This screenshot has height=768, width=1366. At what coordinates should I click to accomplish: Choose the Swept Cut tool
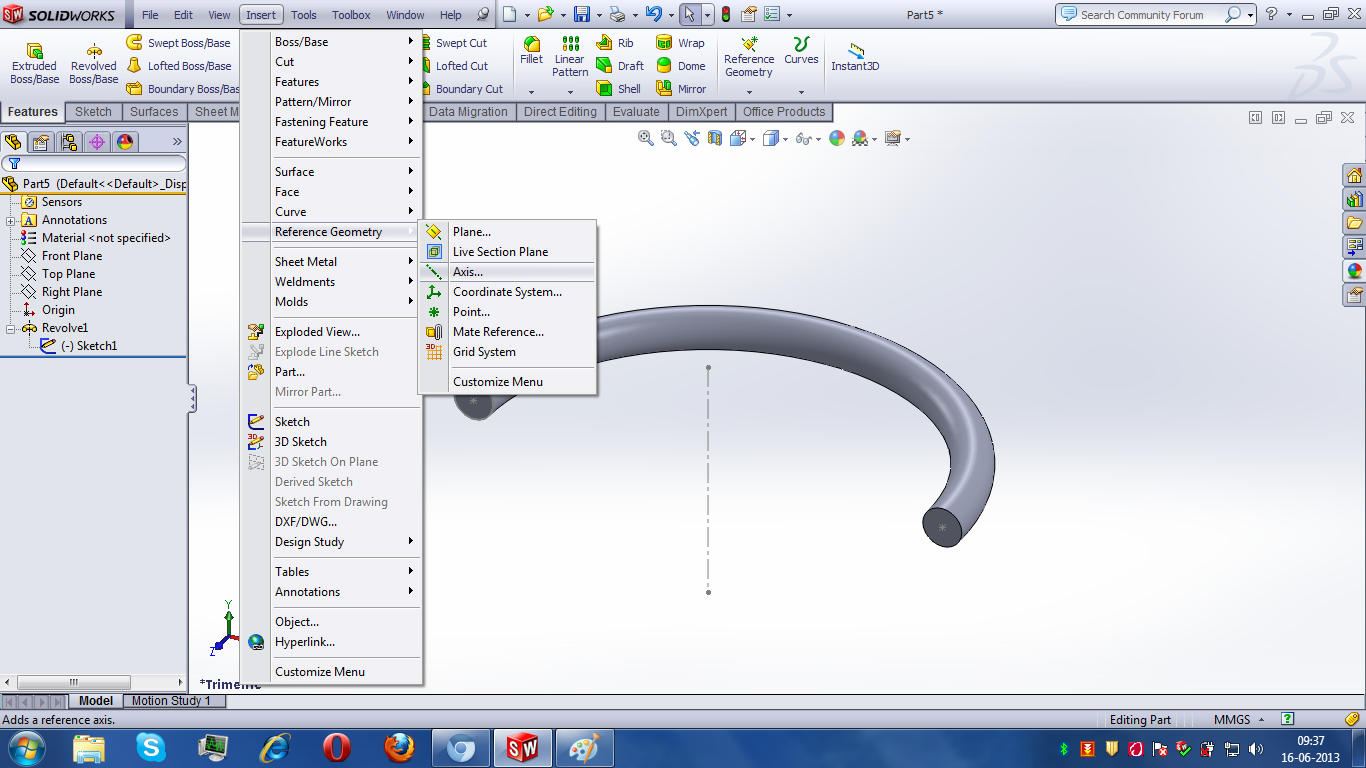[x=453, y=43]
